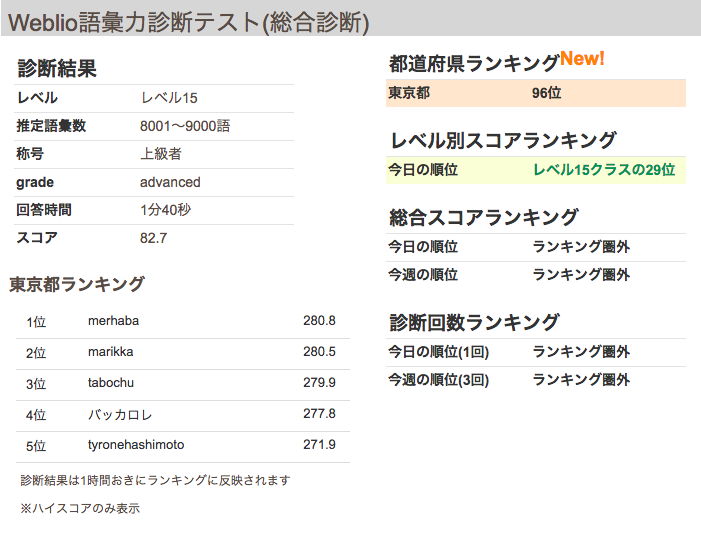Click merhaba's score 280.8
Viewport: 701px width, 535px height.
click(x=319, y=320)
